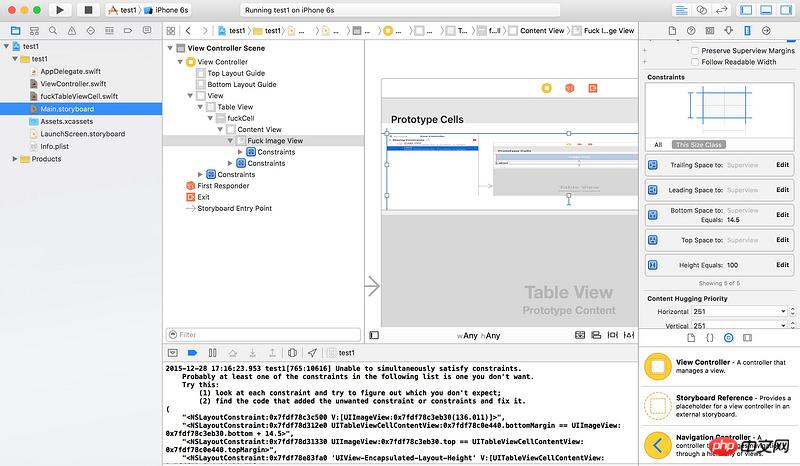The height and width of the screenshot is (466, 800).
Task: Enable Preserve Superview Margins checkbox
Action: (695, 50)
